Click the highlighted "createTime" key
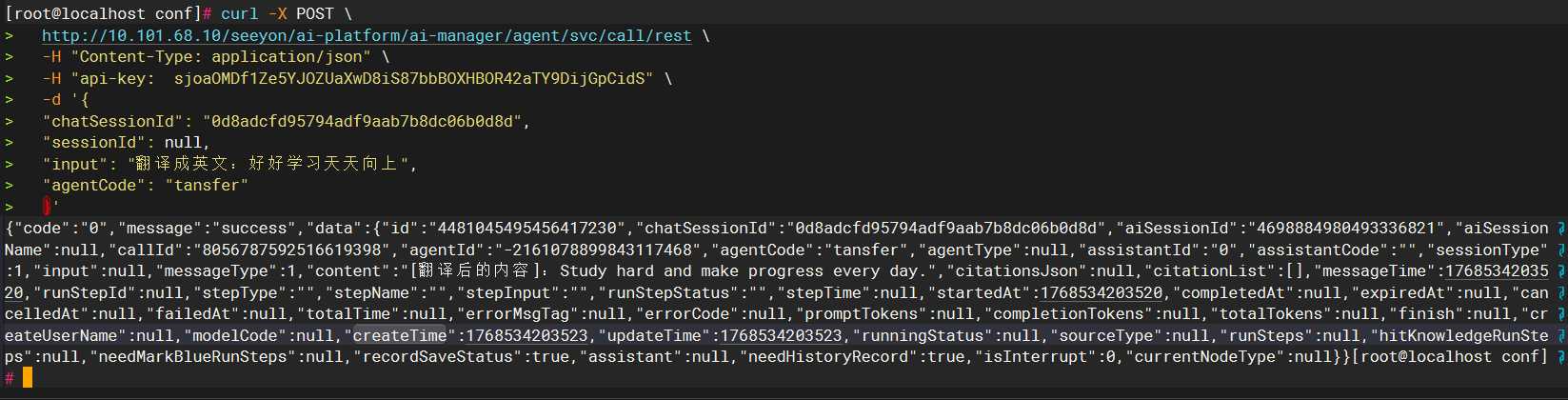Image resolution: width=1568 pixels, height=400 pixels. 400,335
